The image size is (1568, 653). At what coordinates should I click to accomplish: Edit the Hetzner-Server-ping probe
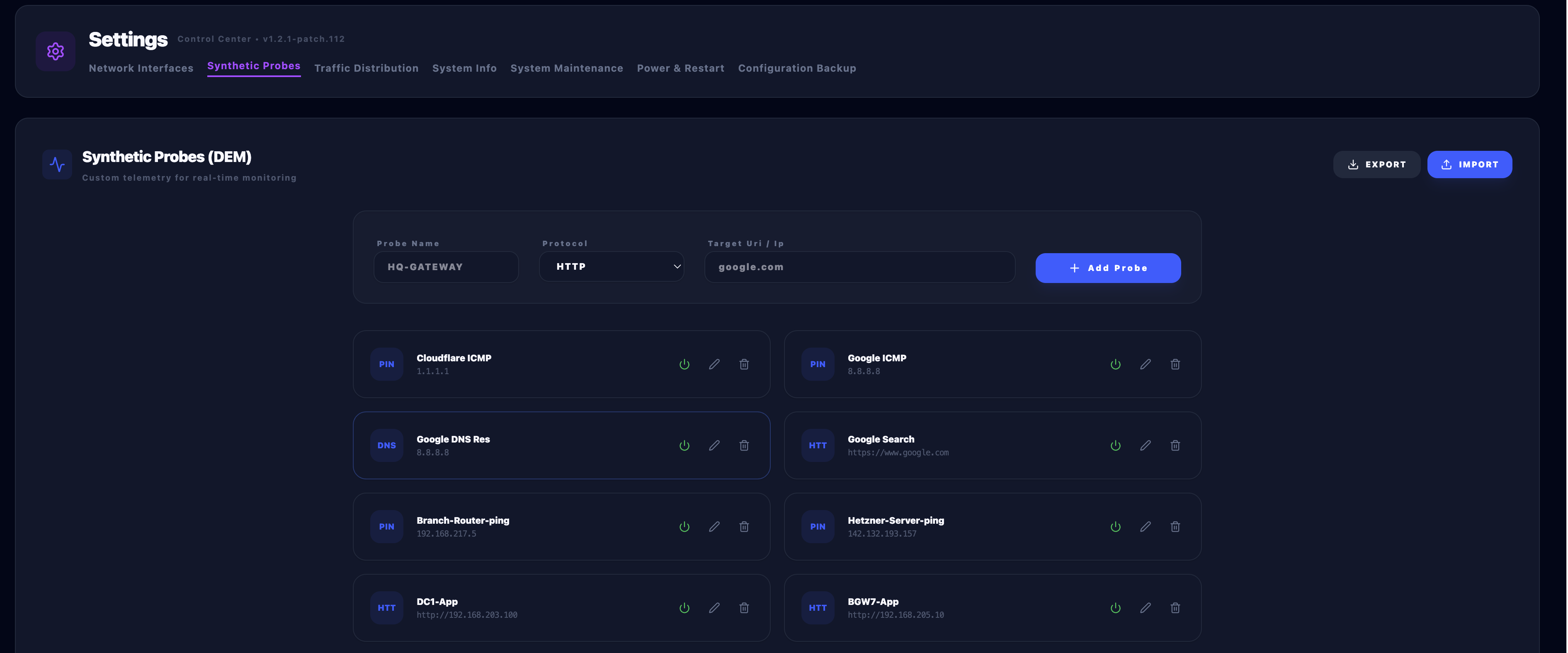[x=1146, y=526]
